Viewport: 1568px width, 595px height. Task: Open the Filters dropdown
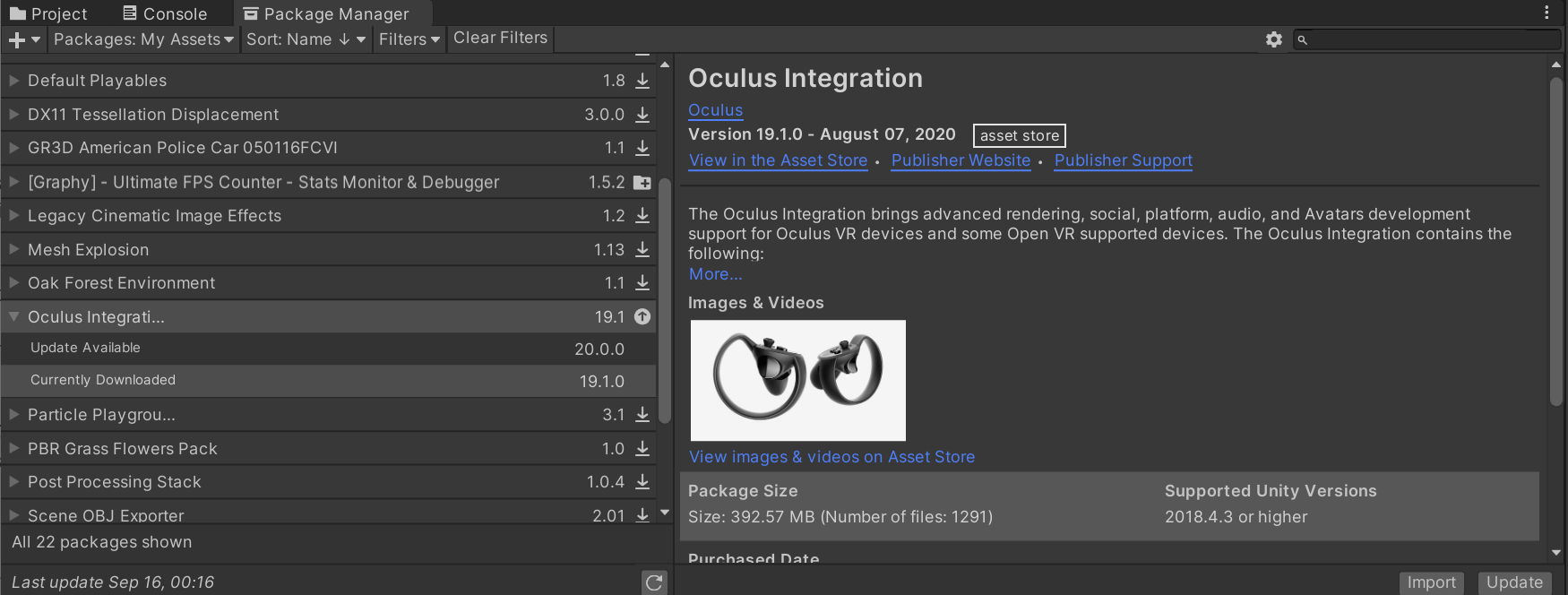[x=409, y=39]
